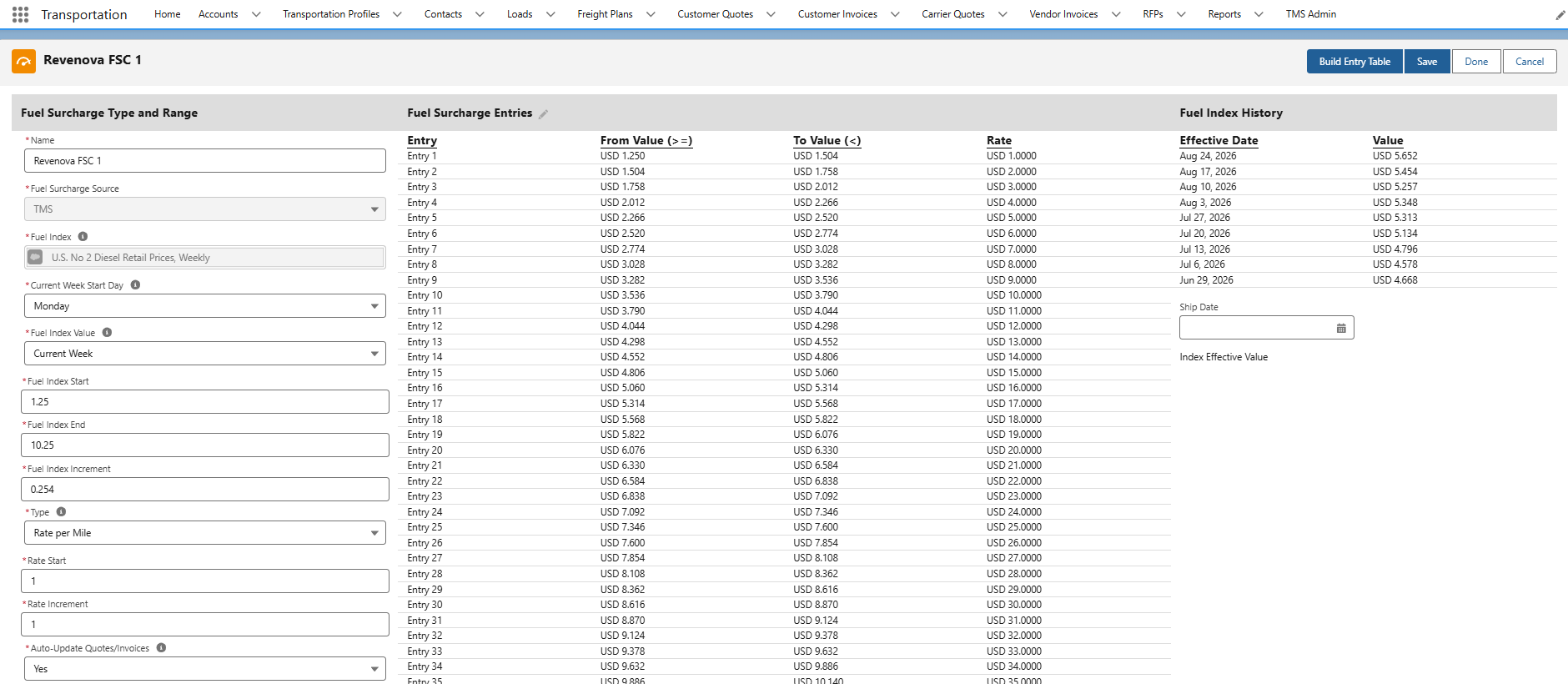1568x684 pixels.
Task: Click the Rate Increment field
Action: (205, 625)
